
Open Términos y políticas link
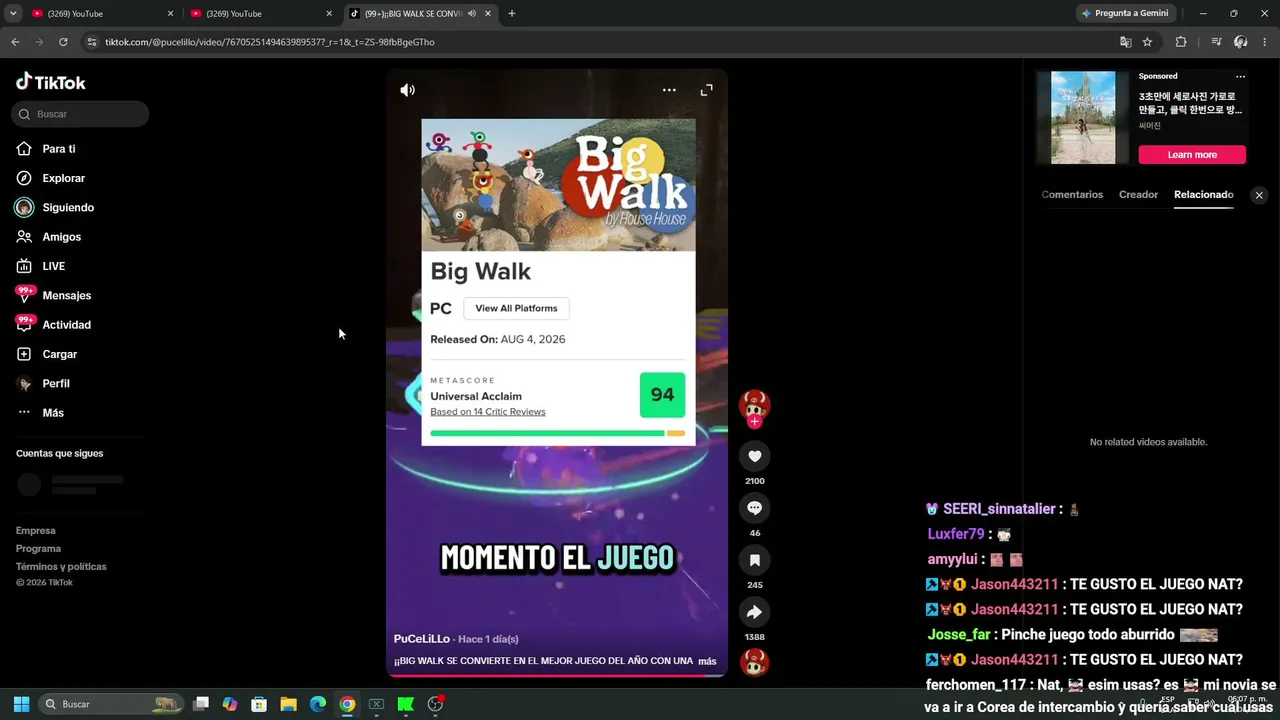pos(61,567)
